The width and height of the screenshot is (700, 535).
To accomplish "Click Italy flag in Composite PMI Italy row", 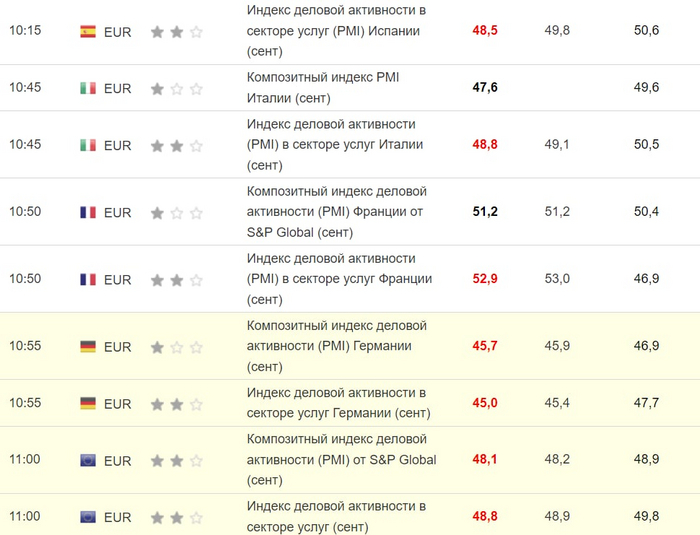I will 88,88.
